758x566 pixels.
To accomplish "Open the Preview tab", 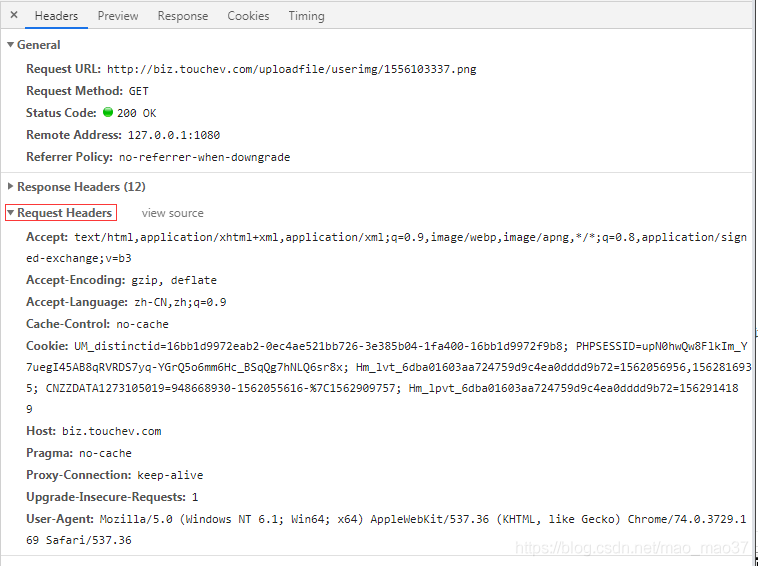I will (x=118, y=16).
